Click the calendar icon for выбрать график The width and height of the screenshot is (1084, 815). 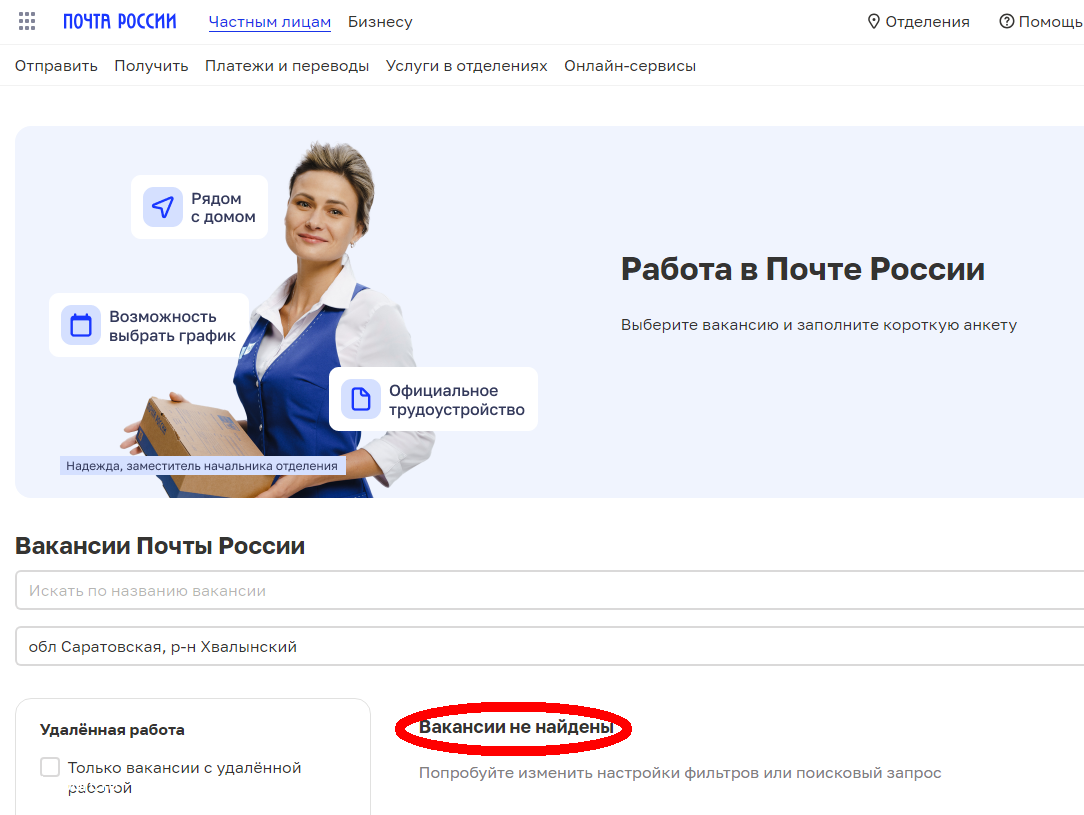81,325
